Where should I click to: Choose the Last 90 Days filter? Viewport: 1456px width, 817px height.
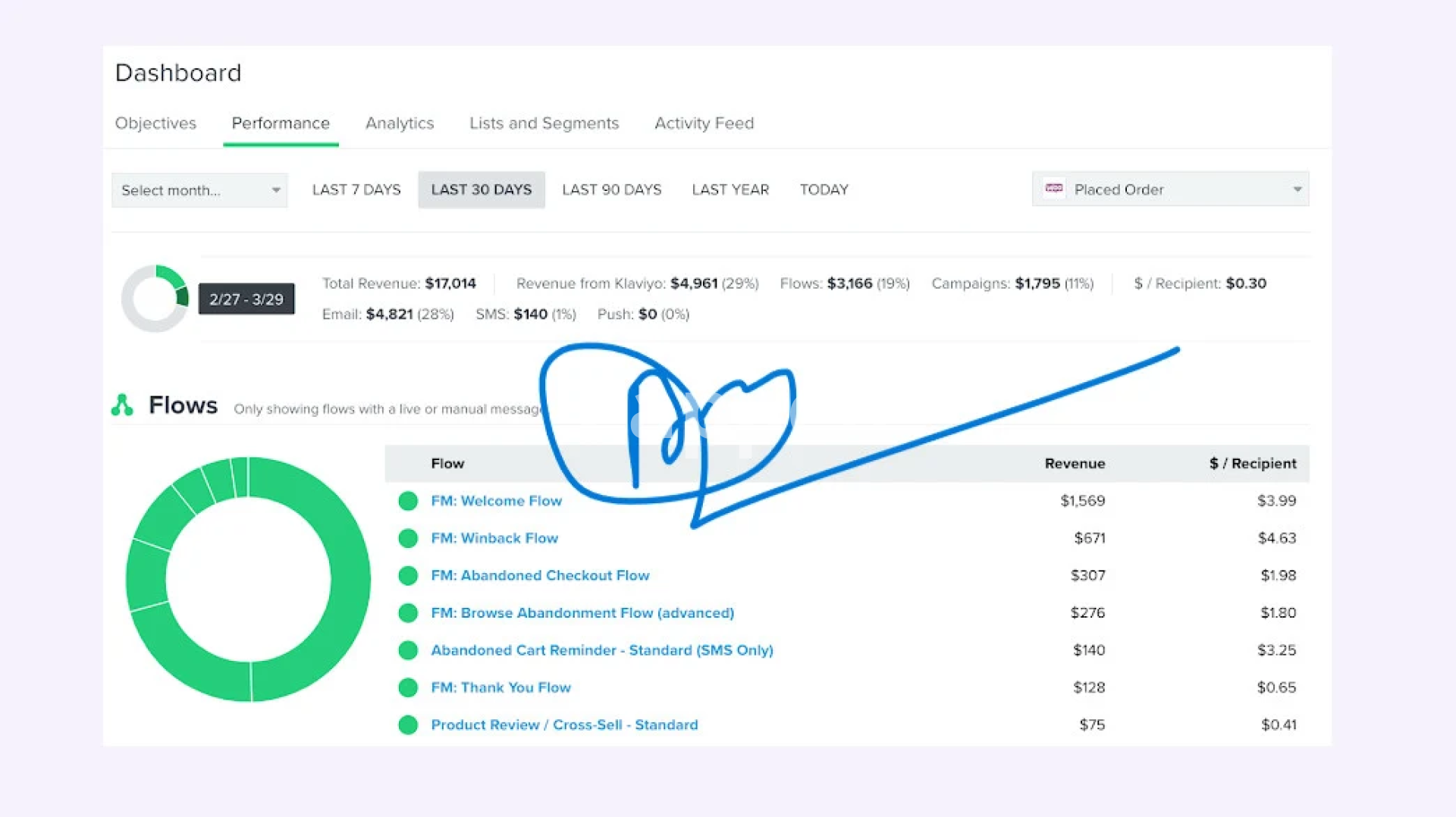pyautogui.click(x=611, y=189)
